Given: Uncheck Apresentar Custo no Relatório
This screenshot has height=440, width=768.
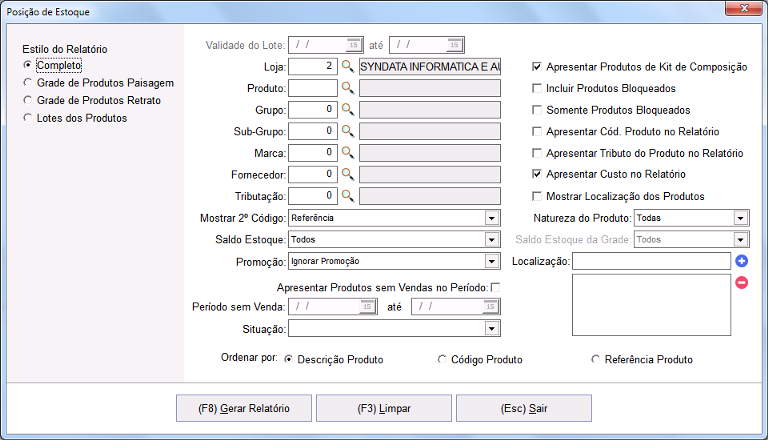Looking at the screenshot, I should 537,174.
